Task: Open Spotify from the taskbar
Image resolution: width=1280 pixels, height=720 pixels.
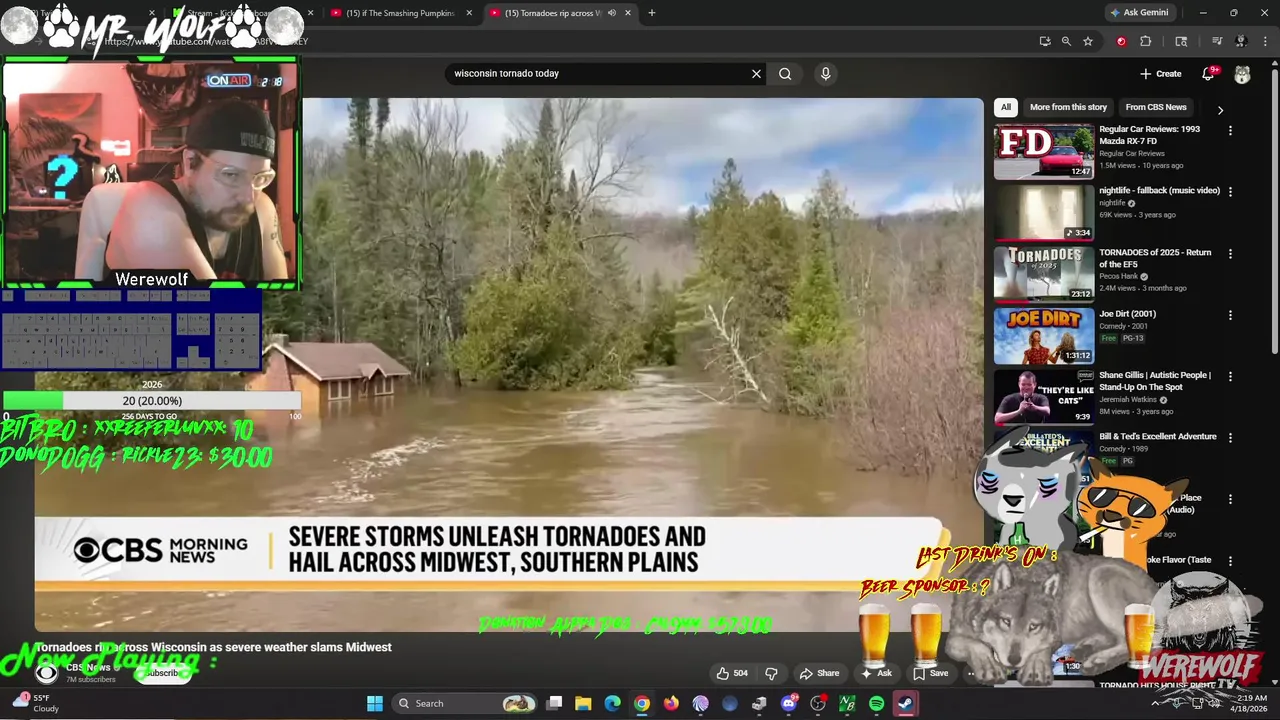Action: click(x=876, y=703)
